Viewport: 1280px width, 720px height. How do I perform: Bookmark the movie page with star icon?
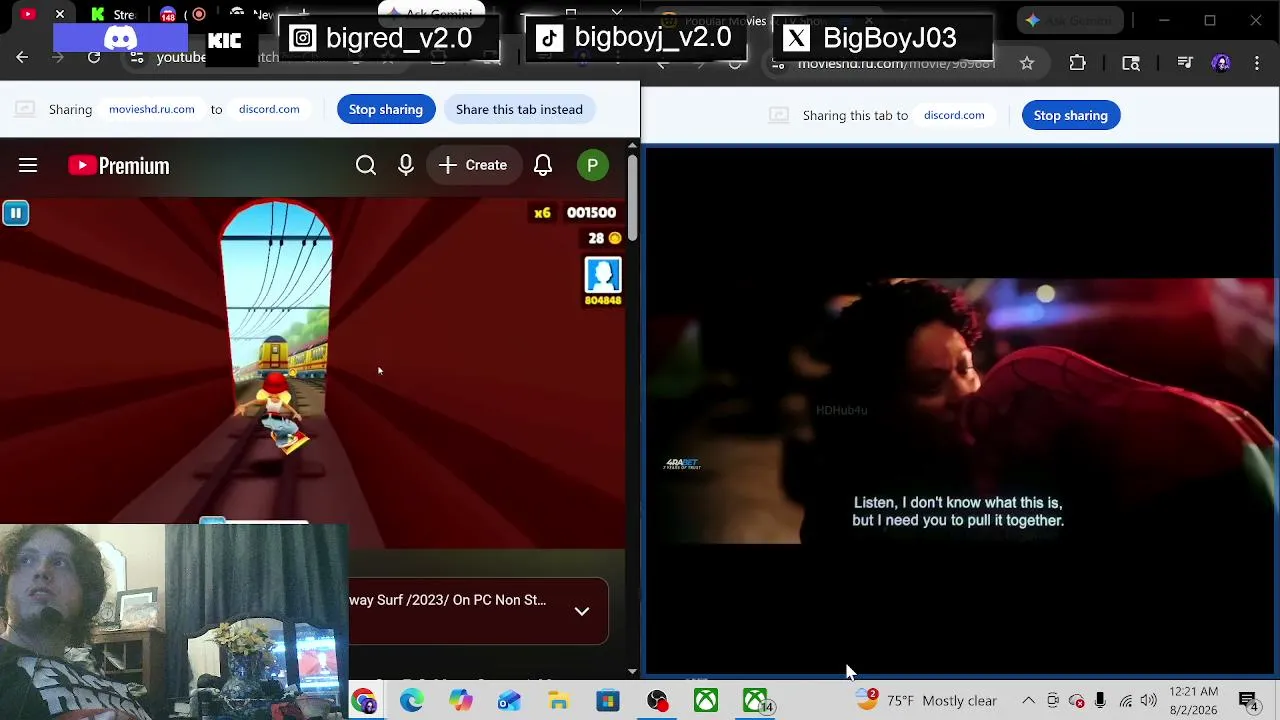[1027, 63]
